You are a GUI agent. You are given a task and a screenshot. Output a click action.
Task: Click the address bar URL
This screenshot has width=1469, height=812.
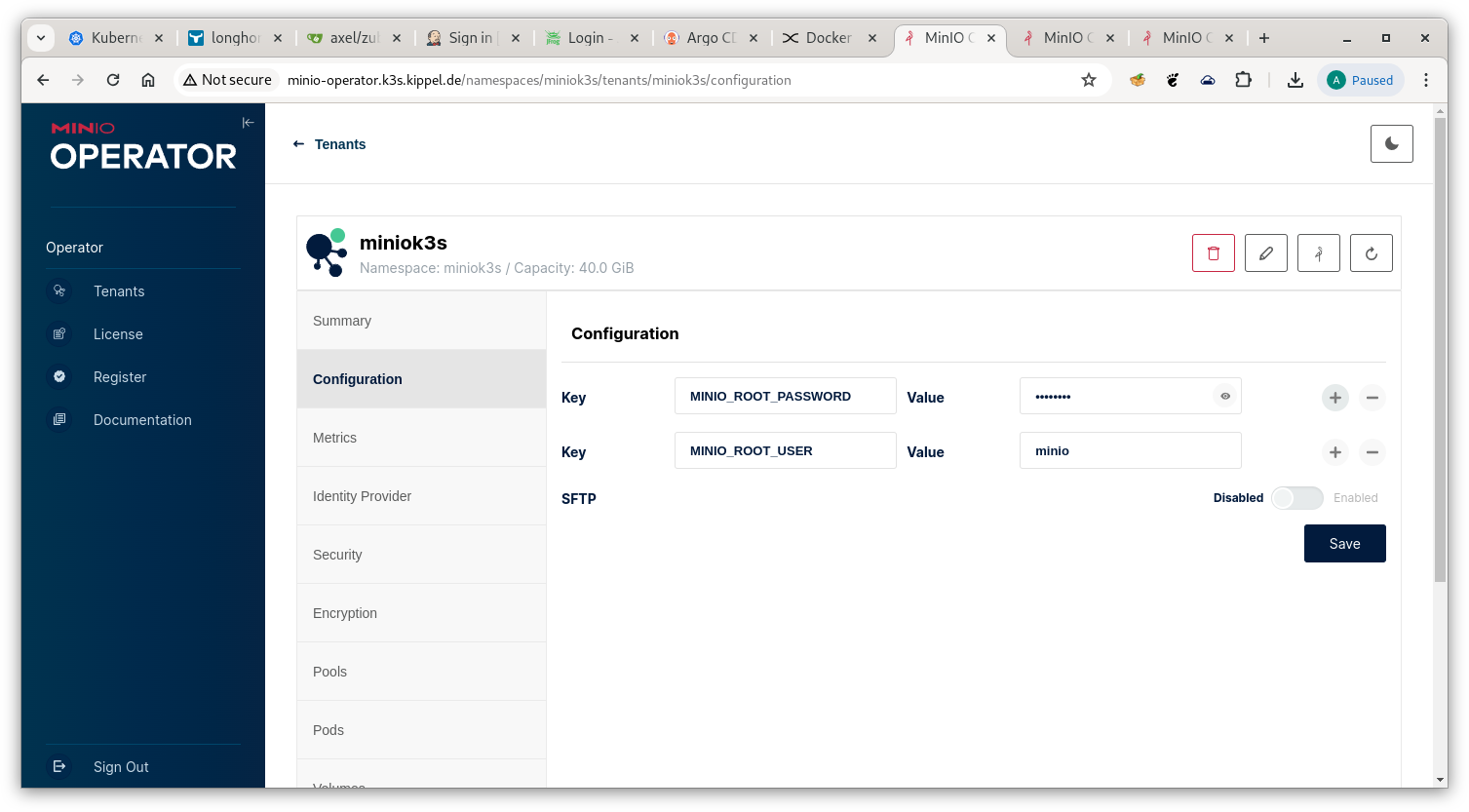click(x=539, y=80)
